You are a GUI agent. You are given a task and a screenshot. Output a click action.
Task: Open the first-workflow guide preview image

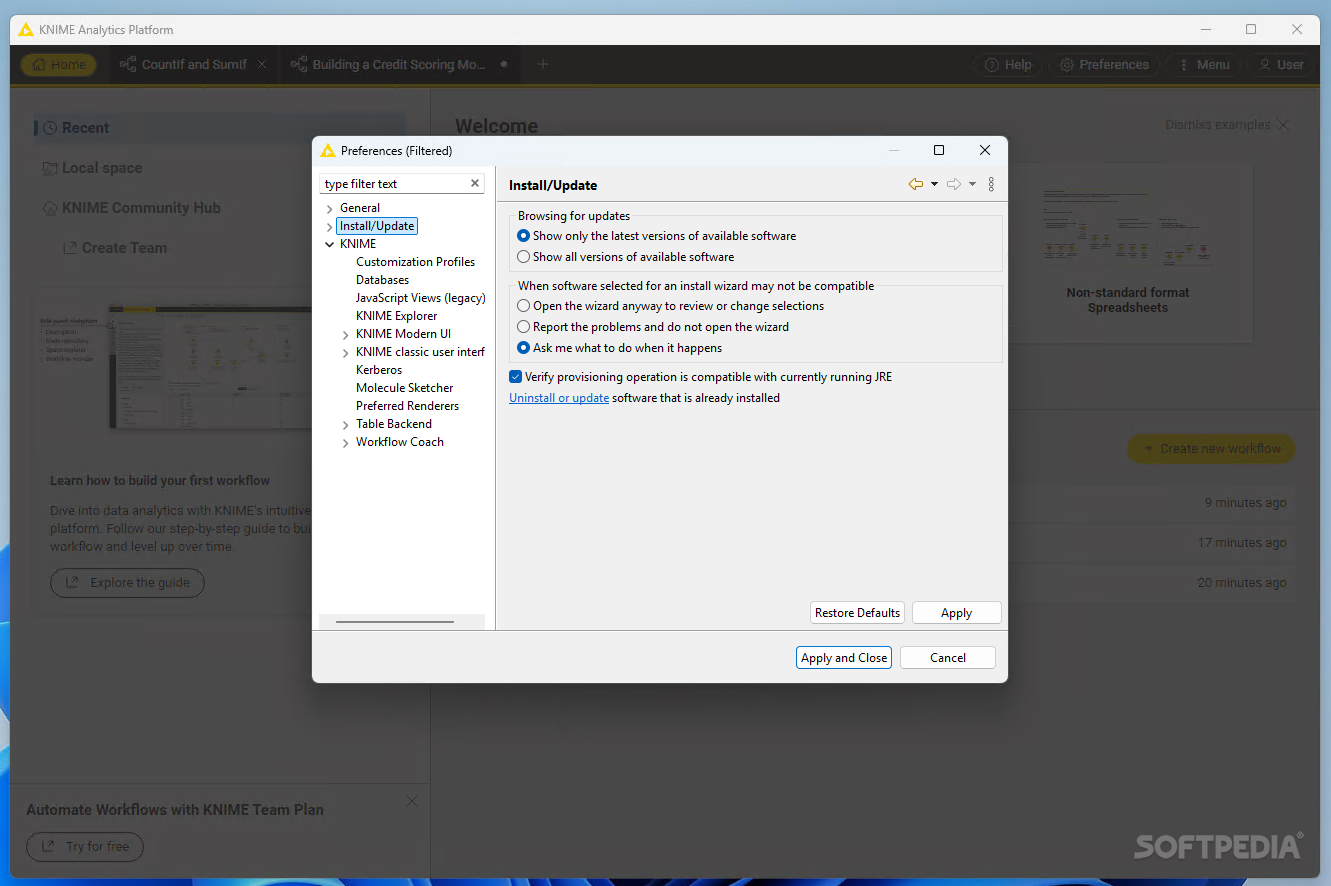coord(211,368)
